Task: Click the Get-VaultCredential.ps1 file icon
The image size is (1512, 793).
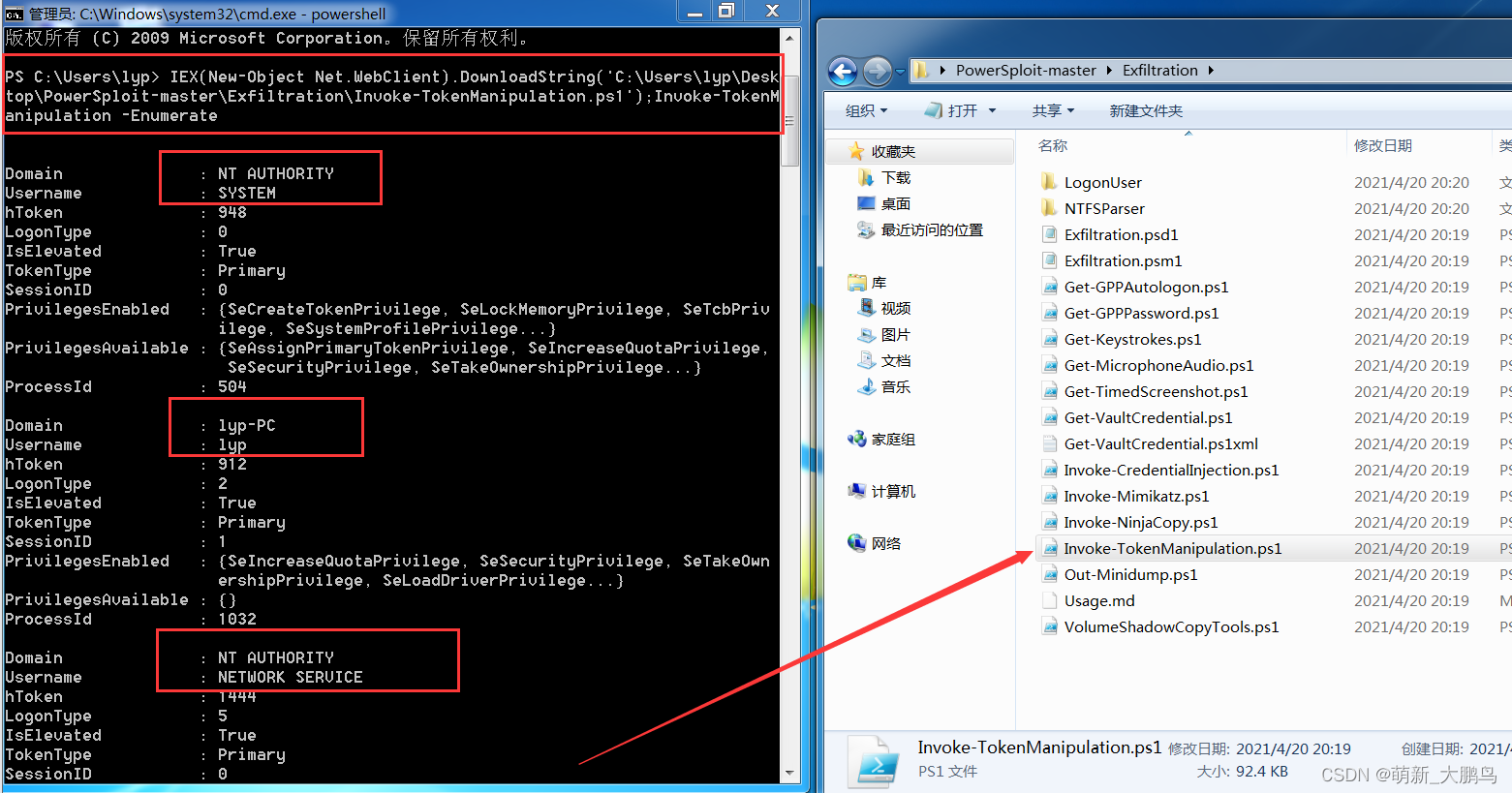Action: click(x=1049, y=417)
